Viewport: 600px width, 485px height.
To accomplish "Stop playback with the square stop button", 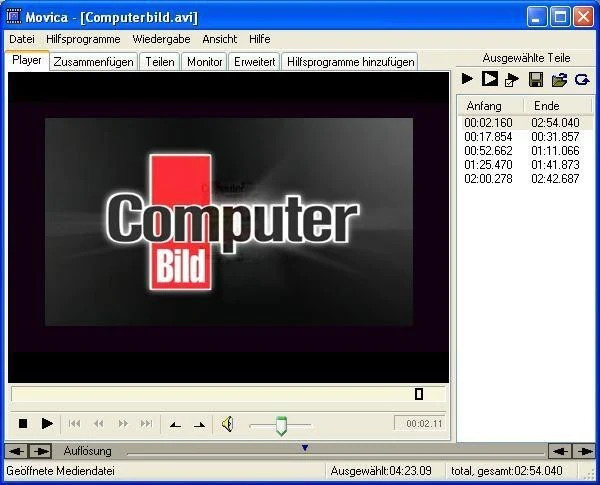I will [x=23, y=424].
